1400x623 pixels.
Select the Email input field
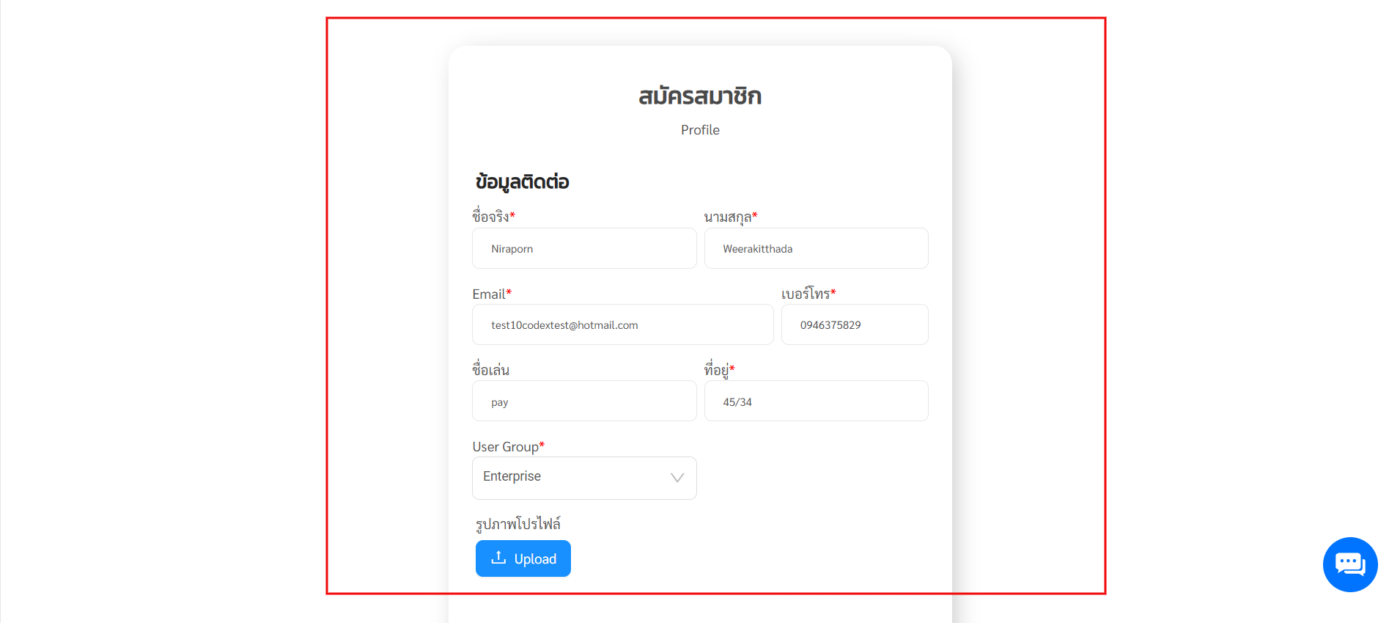point(622,325)
